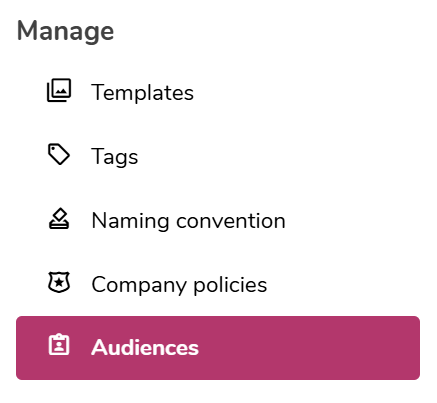This screenshot has width=437, height=403.
Task: Click the Company policies badge icon
Action: tap(59, 282)
